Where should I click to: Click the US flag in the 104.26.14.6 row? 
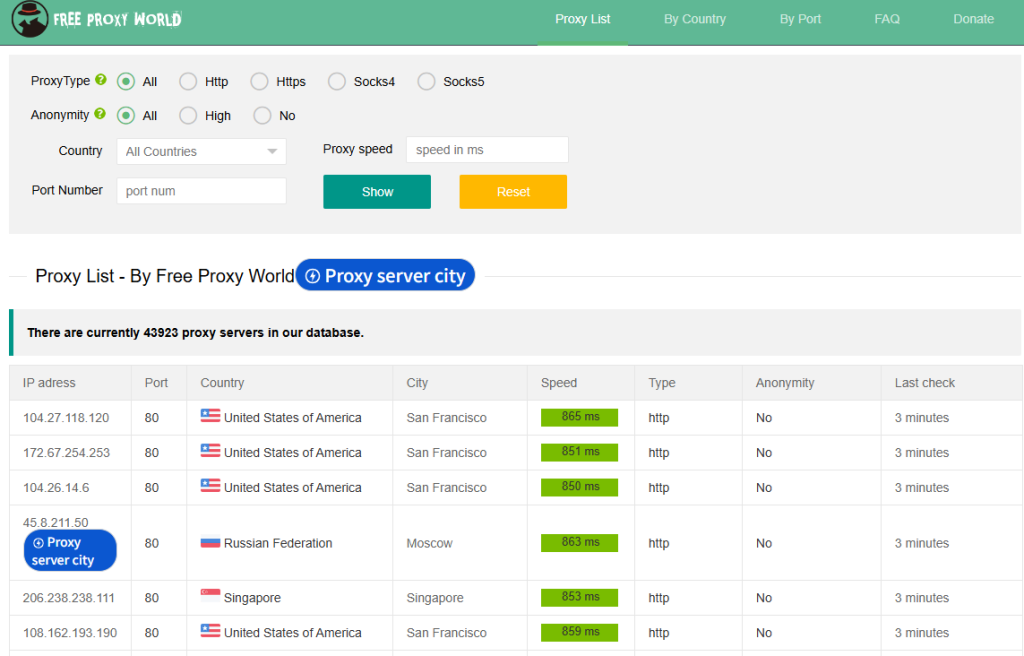pyautogui.click(x=210, y=485)
